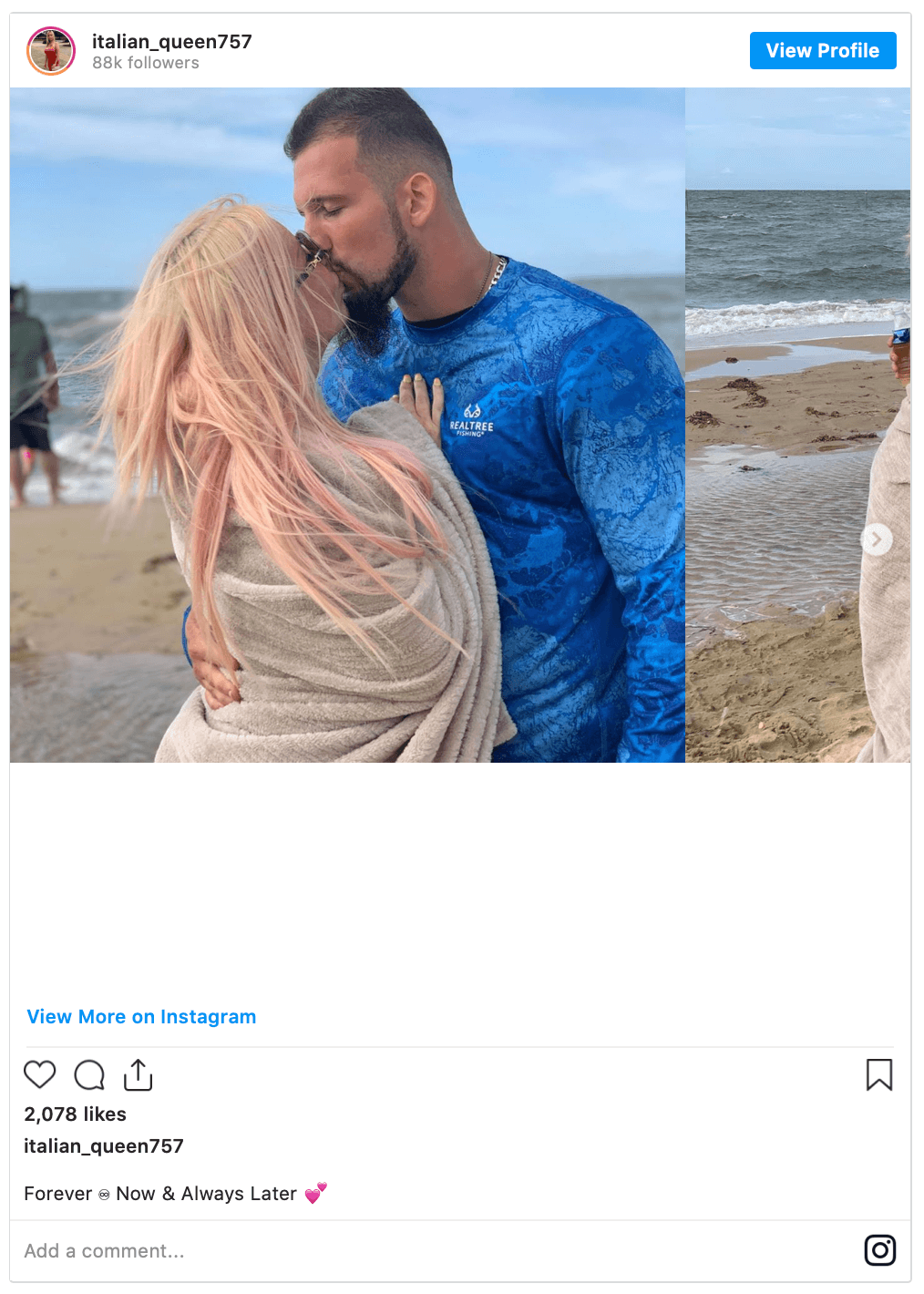Open comments via the speech bubble icon
924x1294 pixels.
89,1074
